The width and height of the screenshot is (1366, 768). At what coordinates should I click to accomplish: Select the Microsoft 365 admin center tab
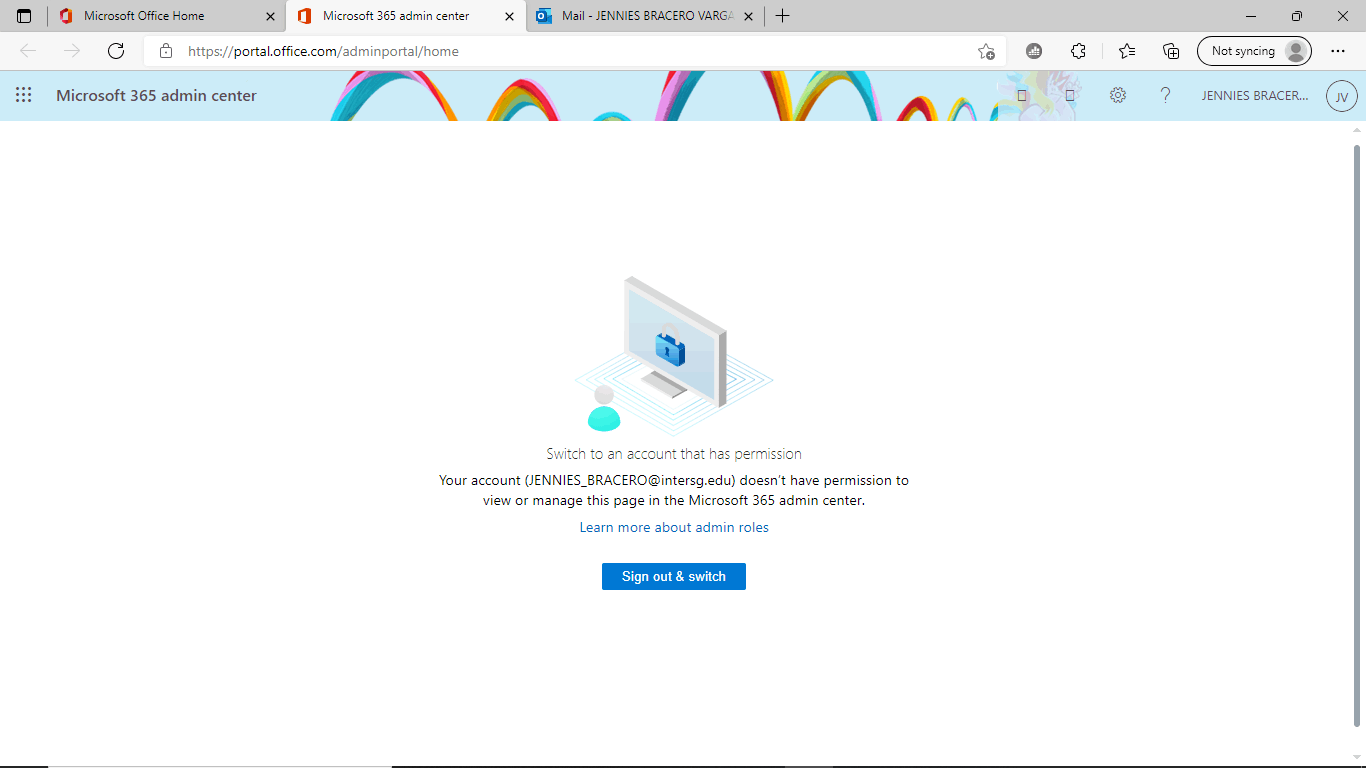(x=406, y=16)
